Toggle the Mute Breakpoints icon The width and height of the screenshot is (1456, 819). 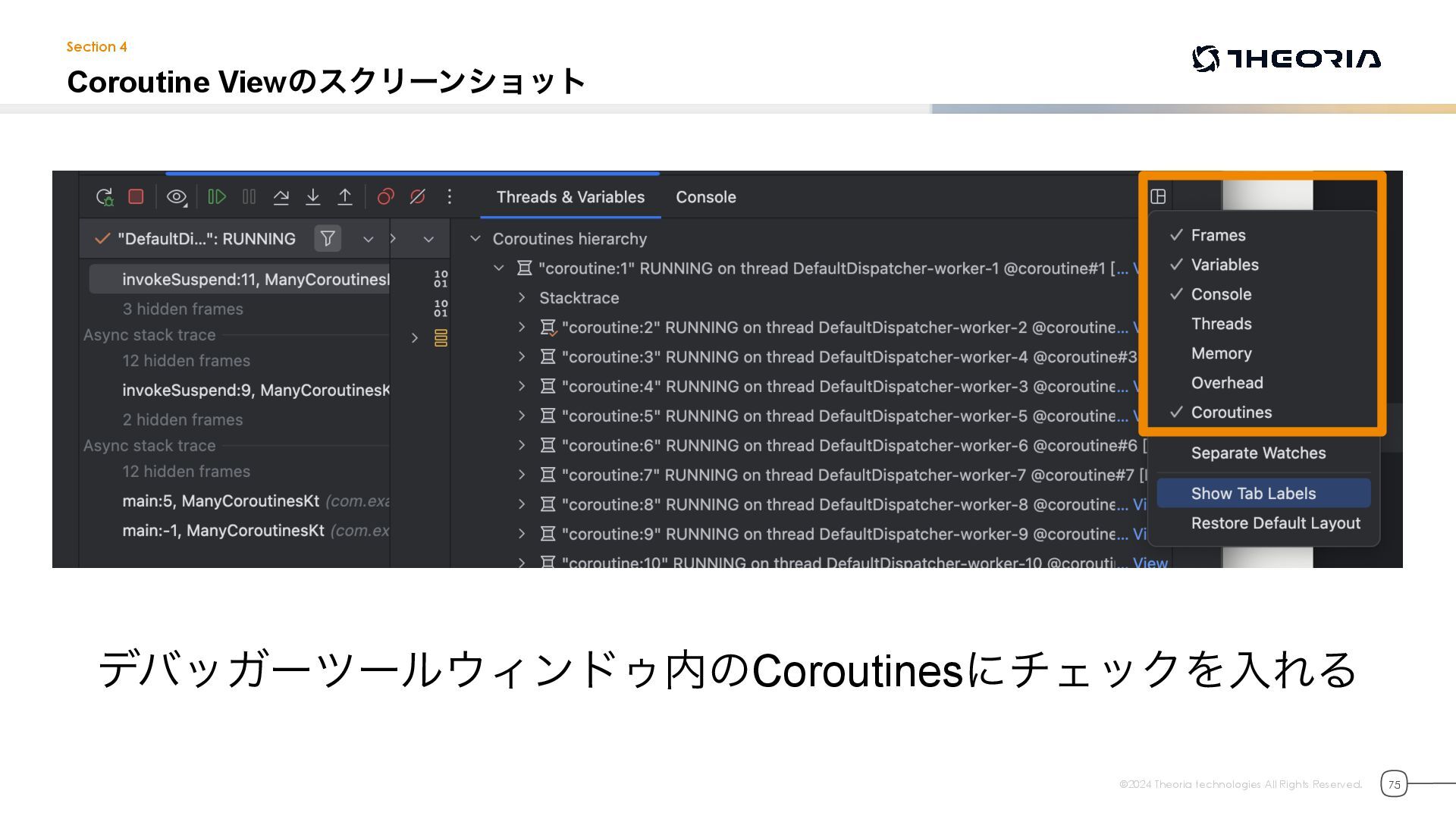point(418,197)
